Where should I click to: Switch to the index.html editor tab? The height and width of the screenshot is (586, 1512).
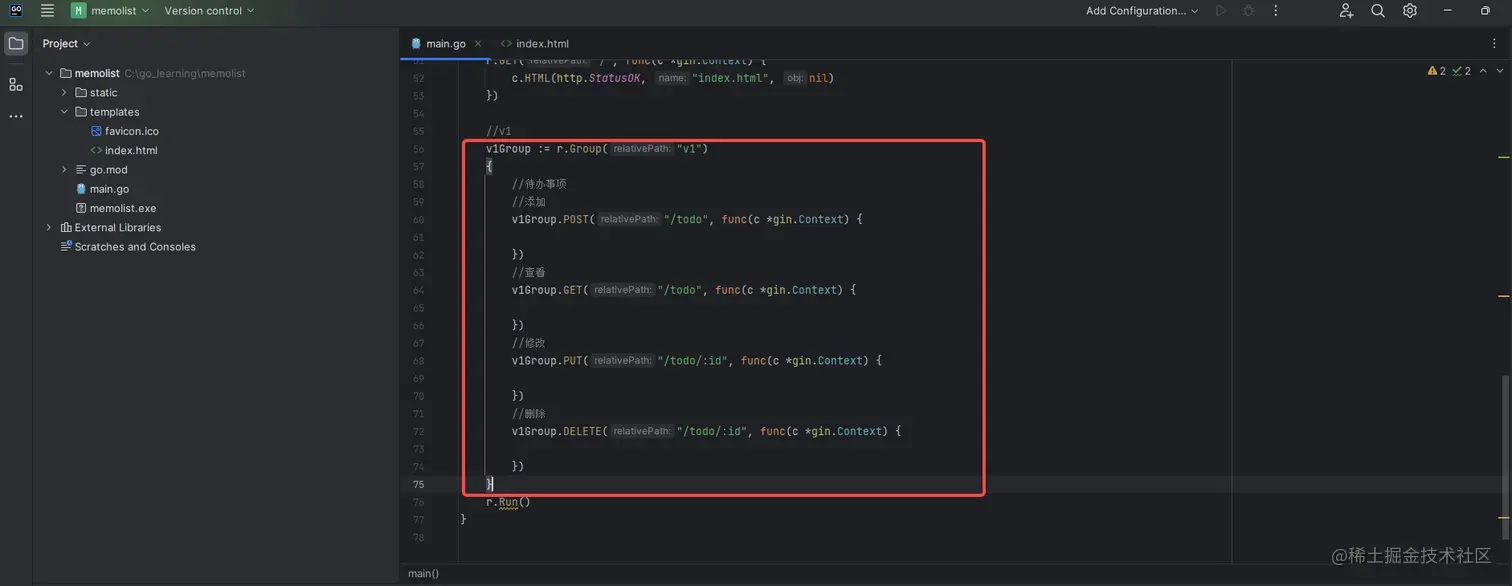[534, 43]
